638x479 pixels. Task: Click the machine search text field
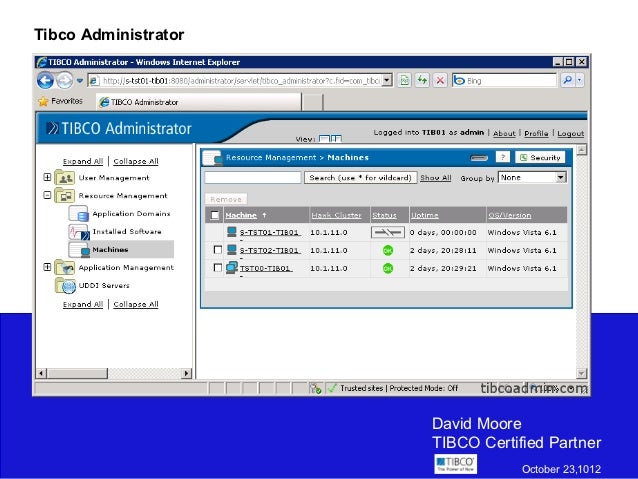click(253, 177)
